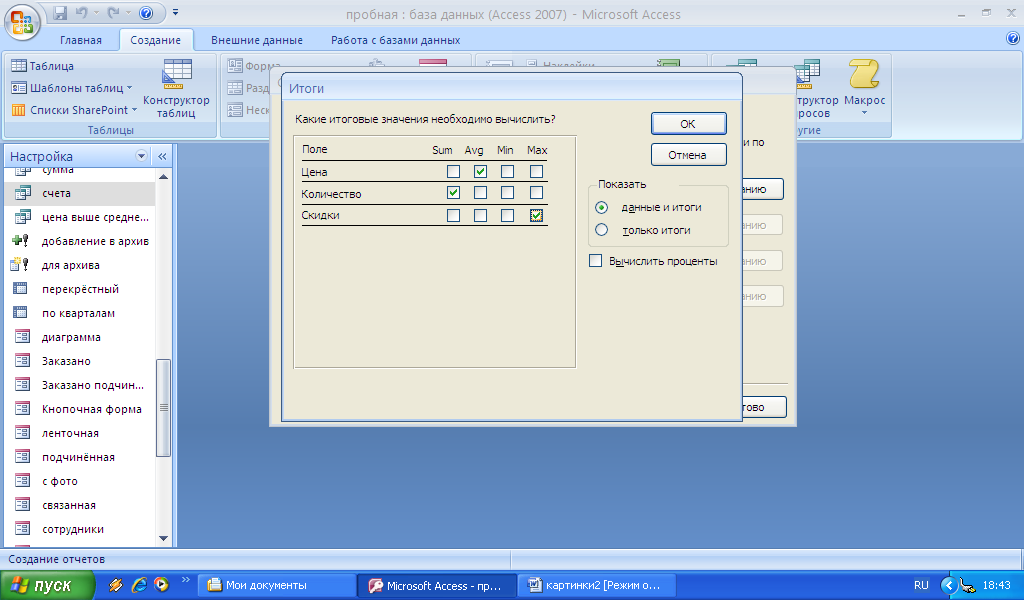Screen dimensions: 1024x600
Task: Expand Шаблоны таблиц dropdown
Action: click(x=129, y=88)
